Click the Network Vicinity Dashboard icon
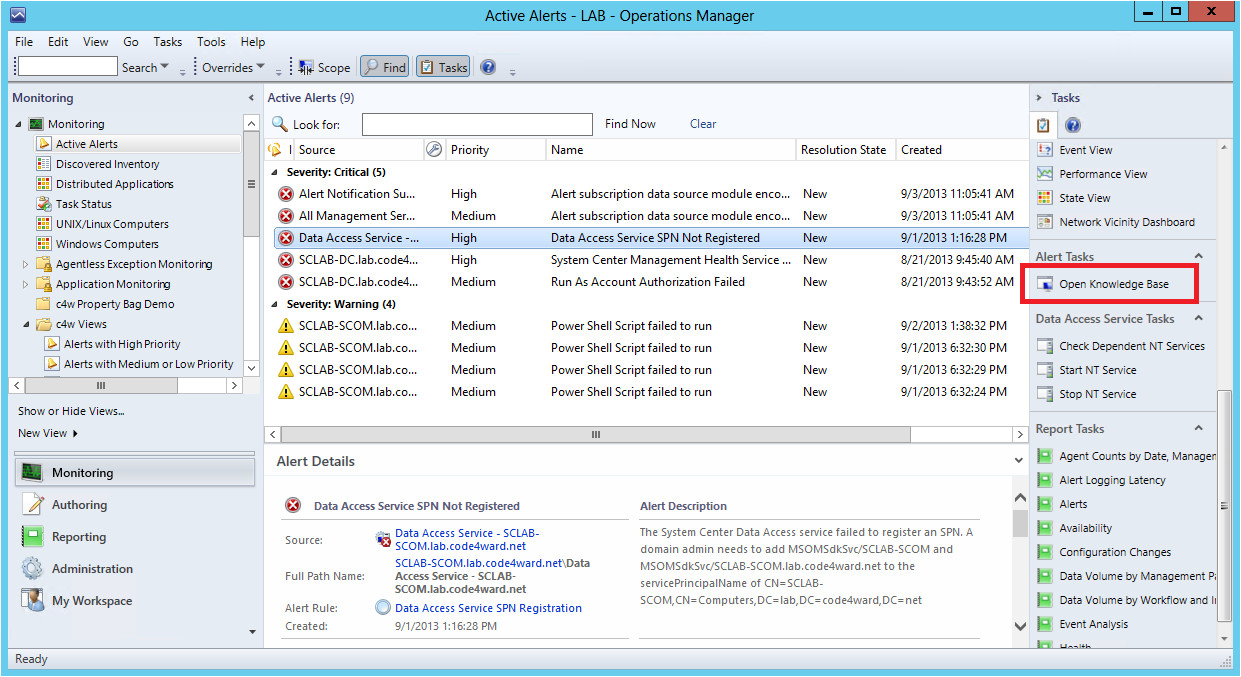 1045,222
